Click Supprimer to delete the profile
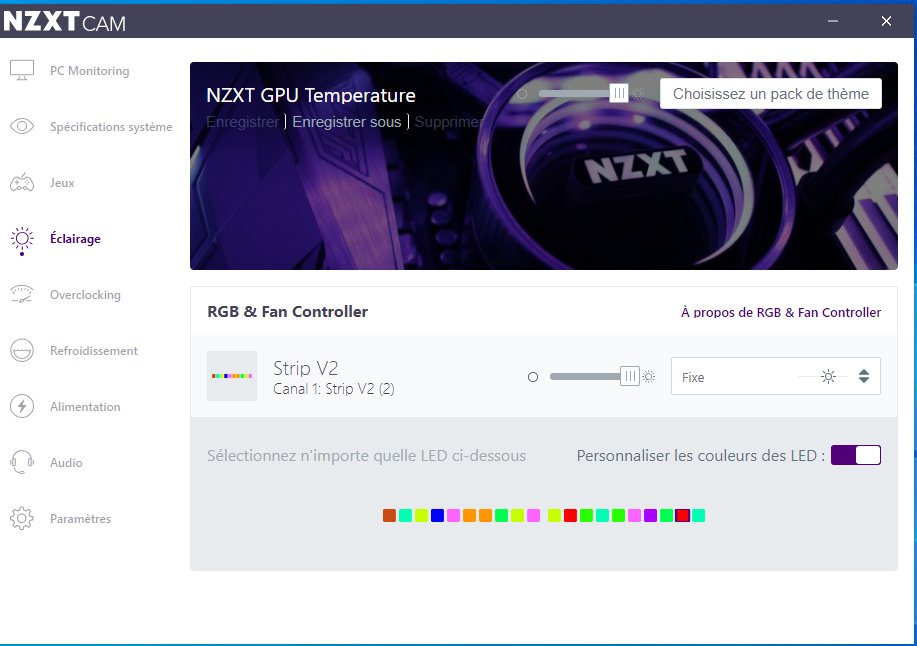917x646 pixels. point(449,122)
